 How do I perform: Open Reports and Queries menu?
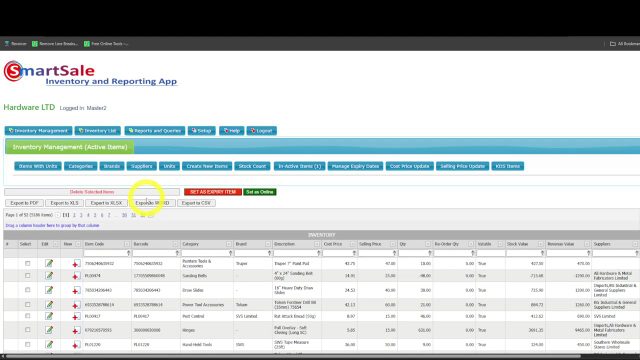pyautogui.click(x=155, y=131)
